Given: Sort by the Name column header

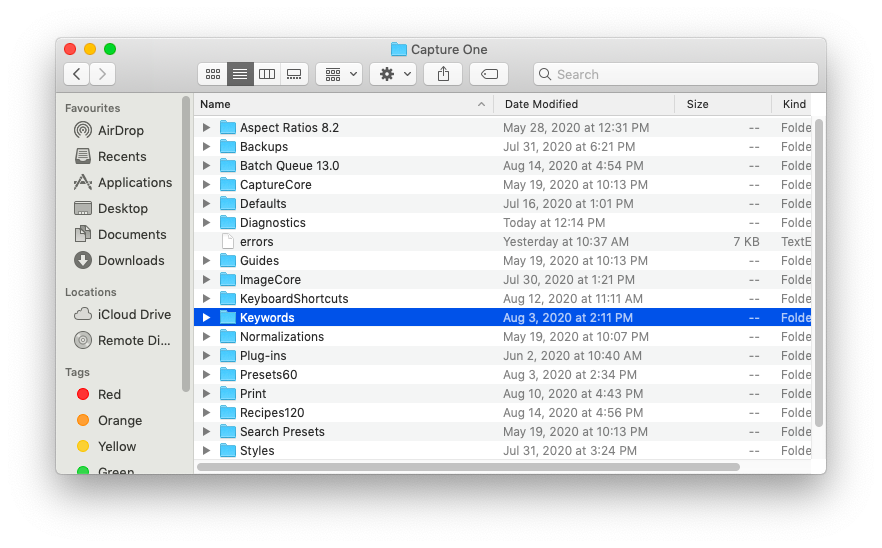Looking at the screenshot, I should 344,104.
